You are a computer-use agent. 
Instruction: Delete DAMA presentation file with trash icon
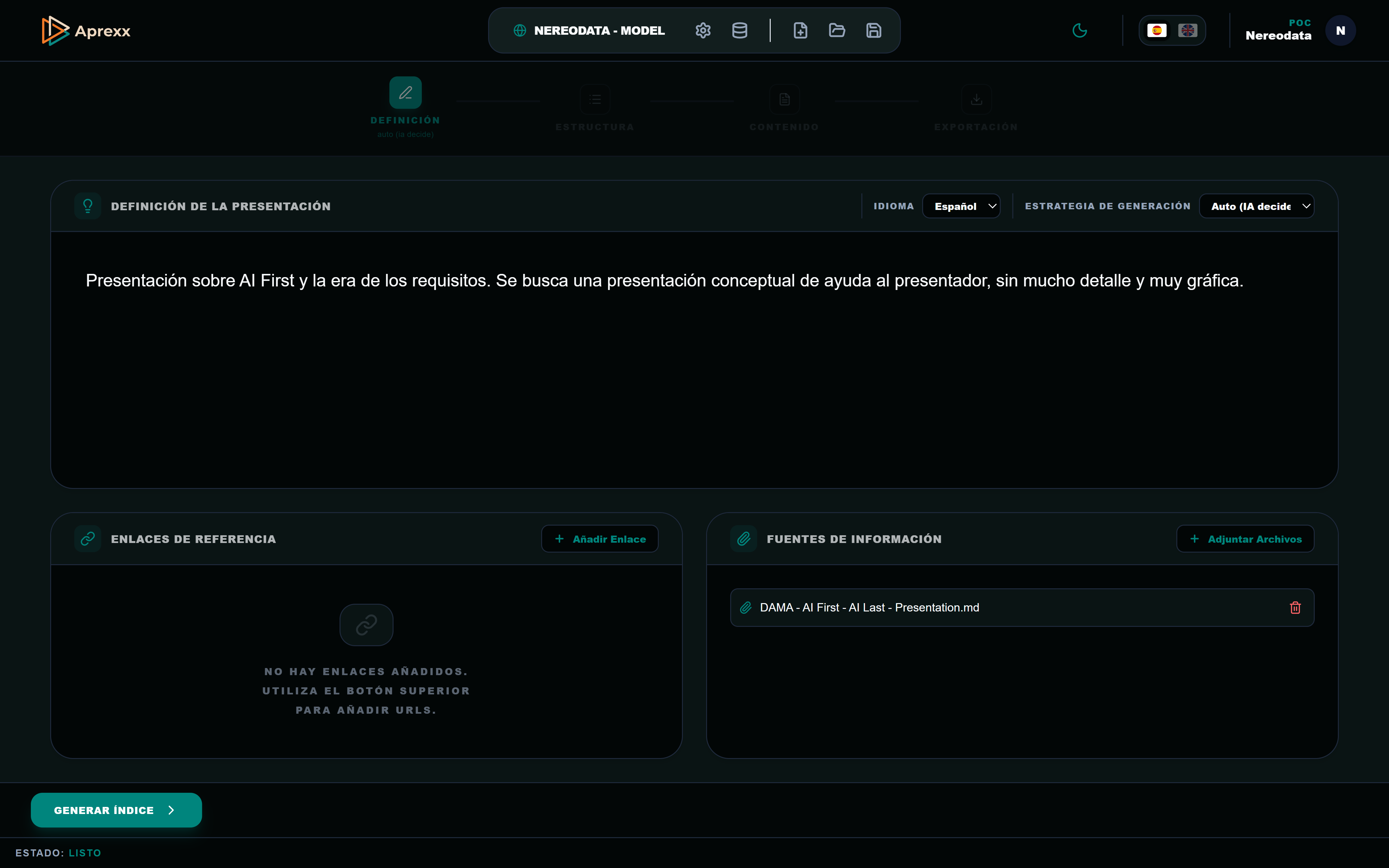1295,607
